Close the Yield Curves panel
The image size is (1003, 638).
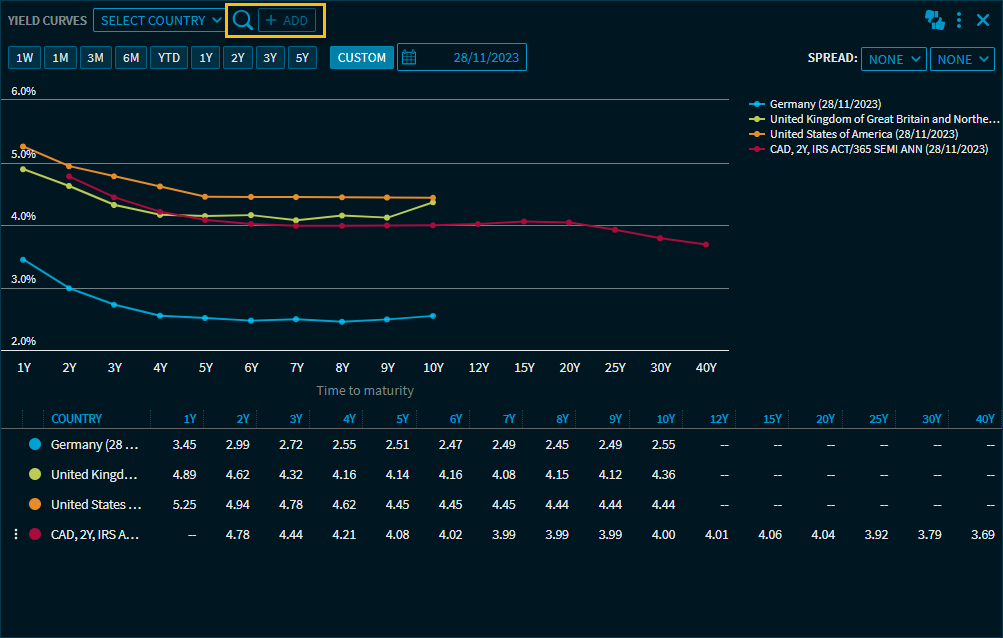pyautogui.click(x=982, y=20)
